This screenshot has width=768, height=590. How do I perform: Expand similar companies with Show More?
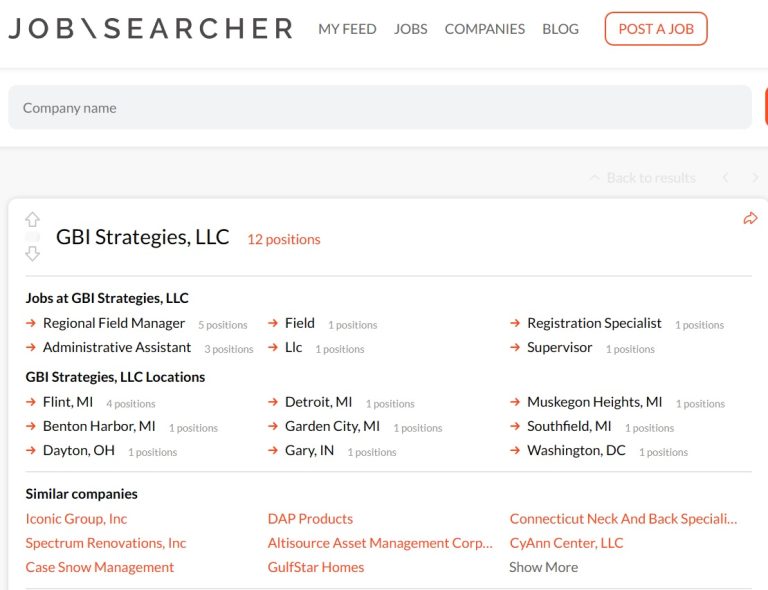tap(543, 567)
